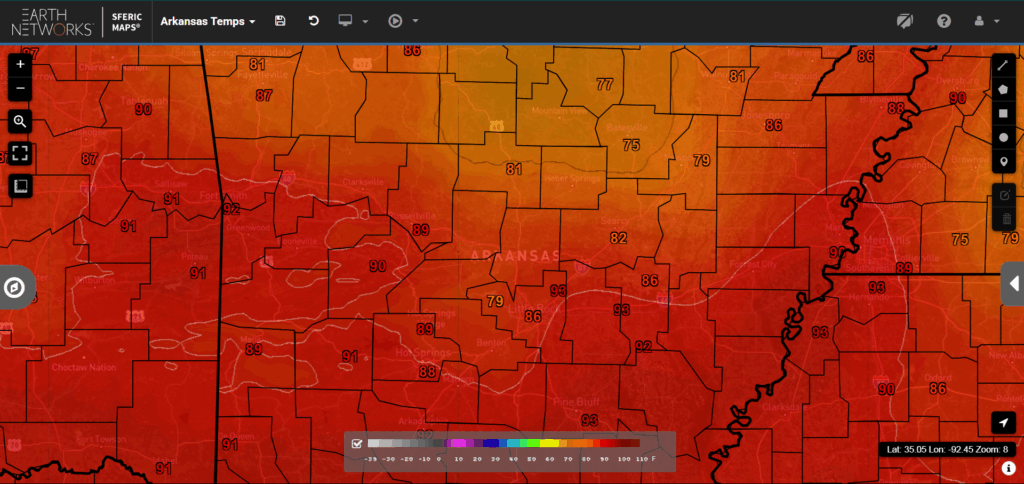1024x484 pixels.
Task: Open the help question mark menu
Action: point(944,21)
